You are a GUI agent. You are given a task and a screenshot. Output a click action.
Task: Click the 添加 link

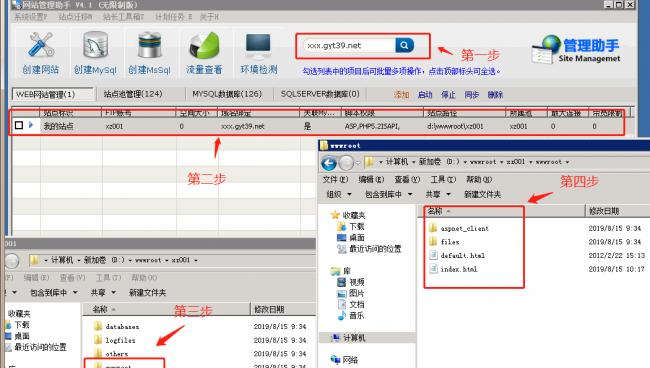coord(401,95)
